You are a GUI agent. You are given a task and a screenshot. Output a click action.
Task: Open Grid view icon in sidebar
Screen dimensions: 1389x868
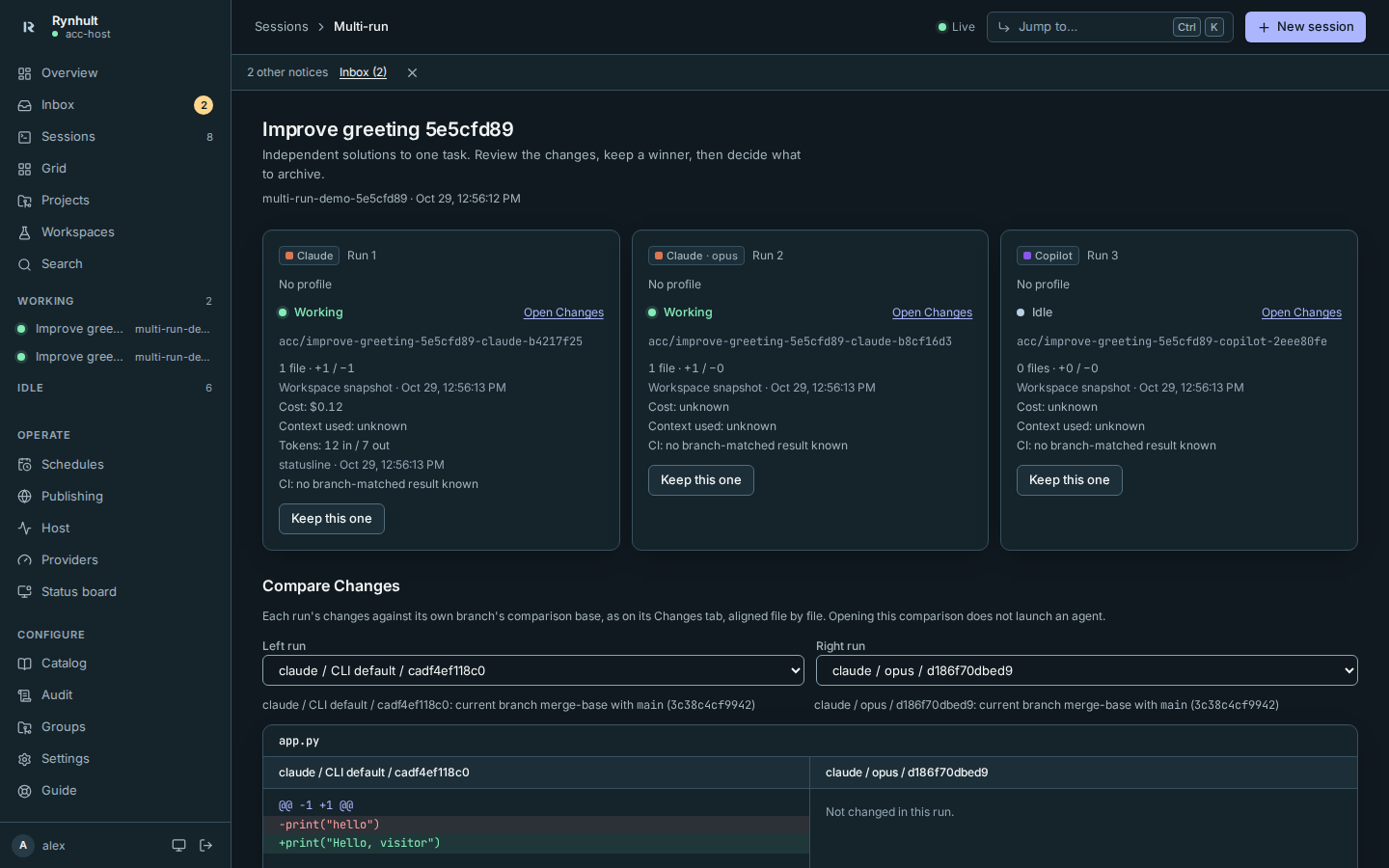click(24, 169)
